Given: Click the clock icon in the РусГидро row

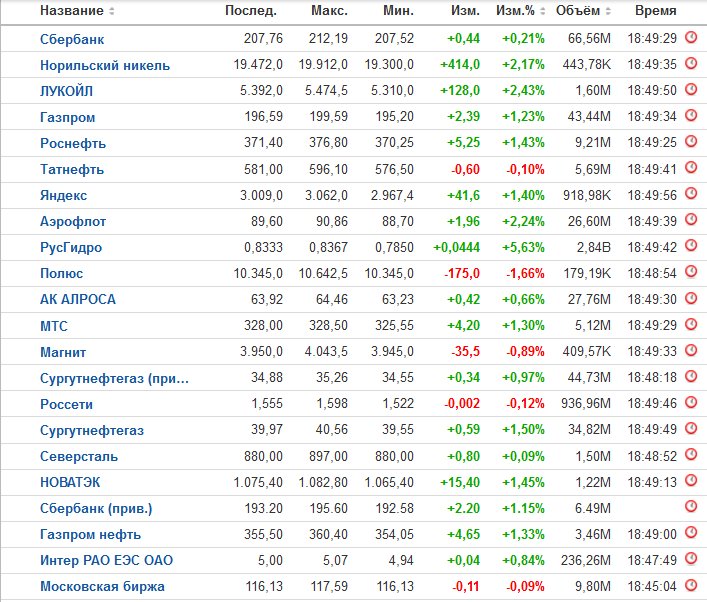Looking at the screenshot, I should pyautogui.click(x=691, y=246).
